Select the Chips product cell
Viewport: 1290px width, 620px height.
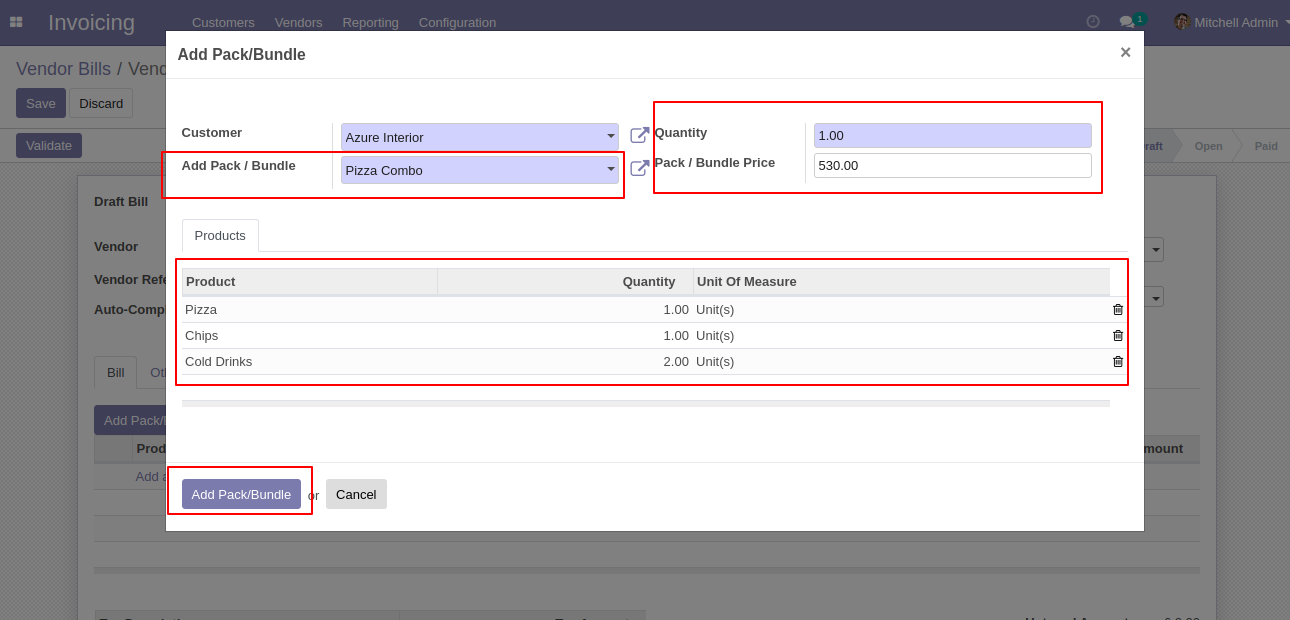[310, 336]
